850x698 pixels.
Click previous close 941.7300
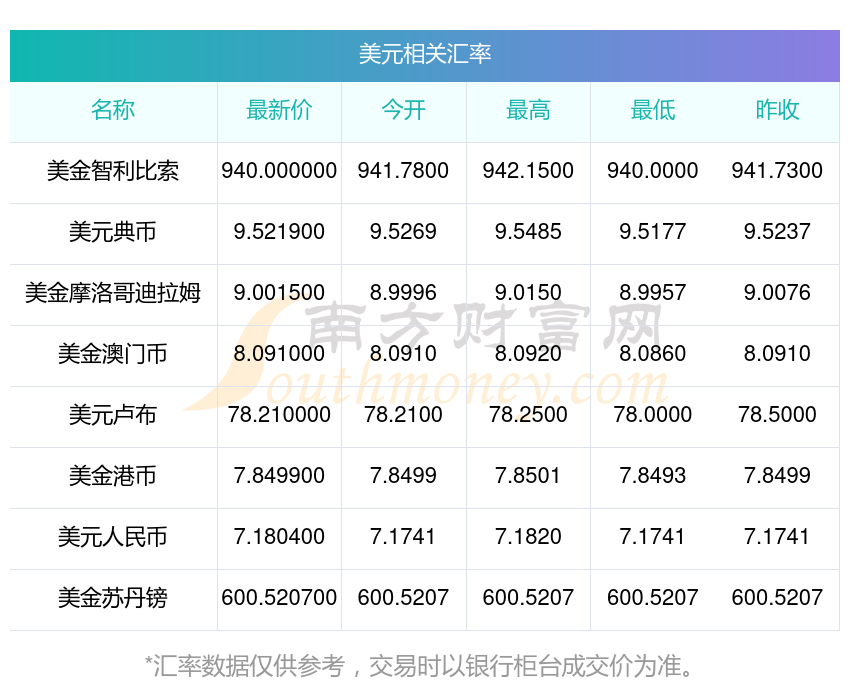pyautogui.click(x=777, y=171)
